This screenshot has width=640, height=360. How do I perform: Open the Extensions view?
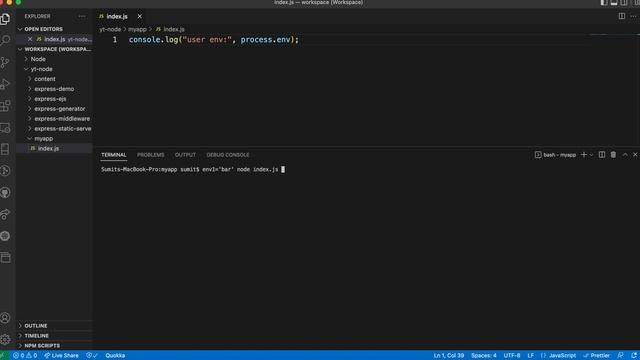click(5, 106)
